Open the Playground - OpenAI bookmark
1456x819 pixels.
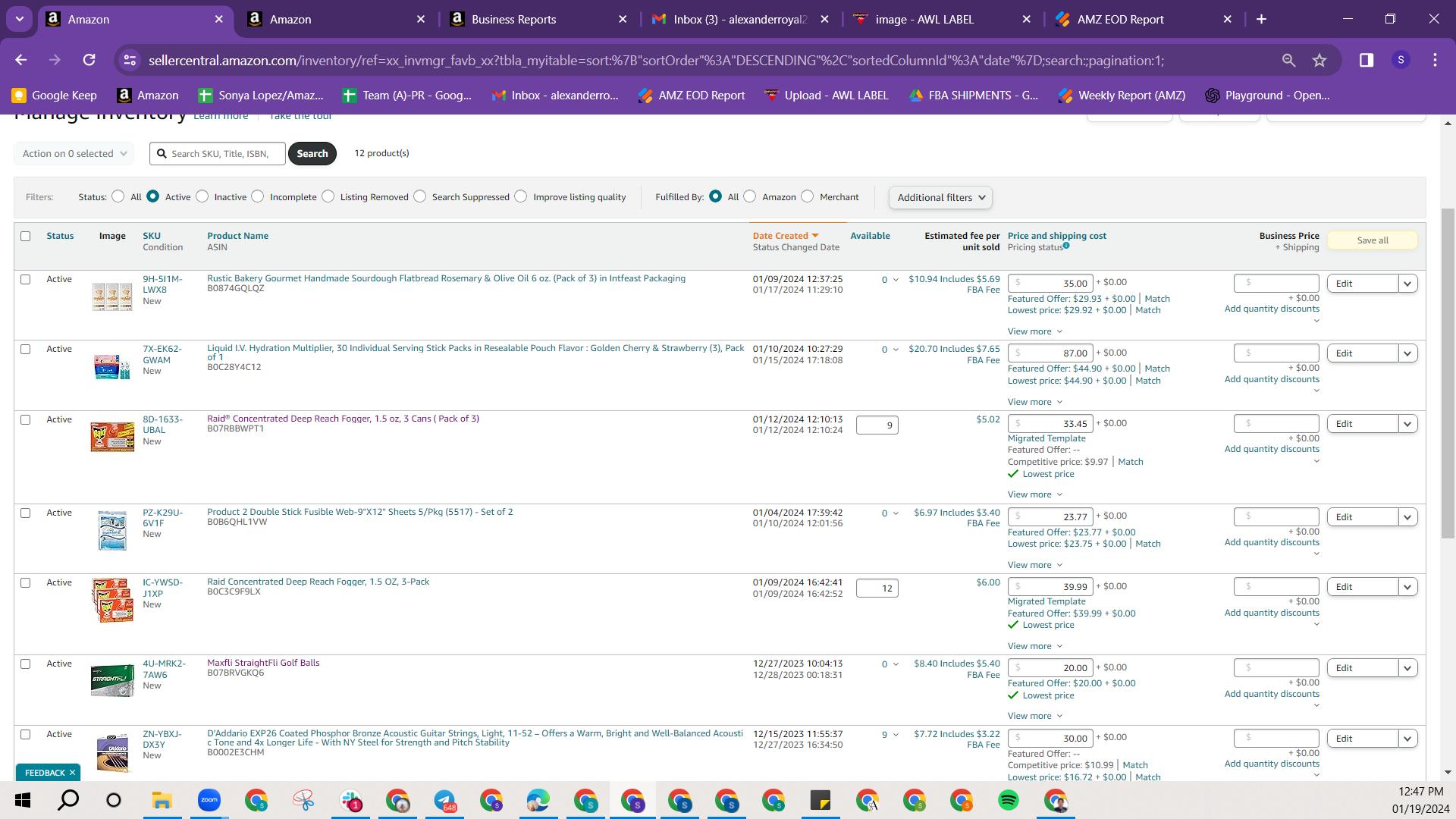(1267, 96)
